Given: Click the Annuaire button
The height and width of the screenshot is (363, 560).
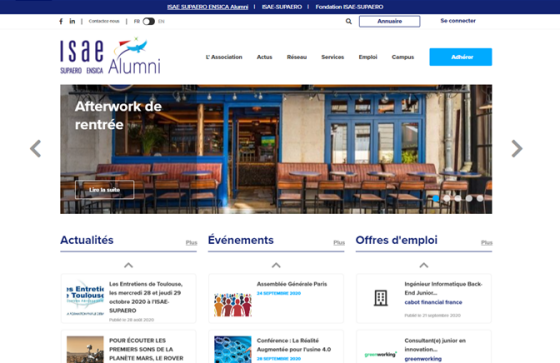Looking at the screenshot, I should 390,21.
